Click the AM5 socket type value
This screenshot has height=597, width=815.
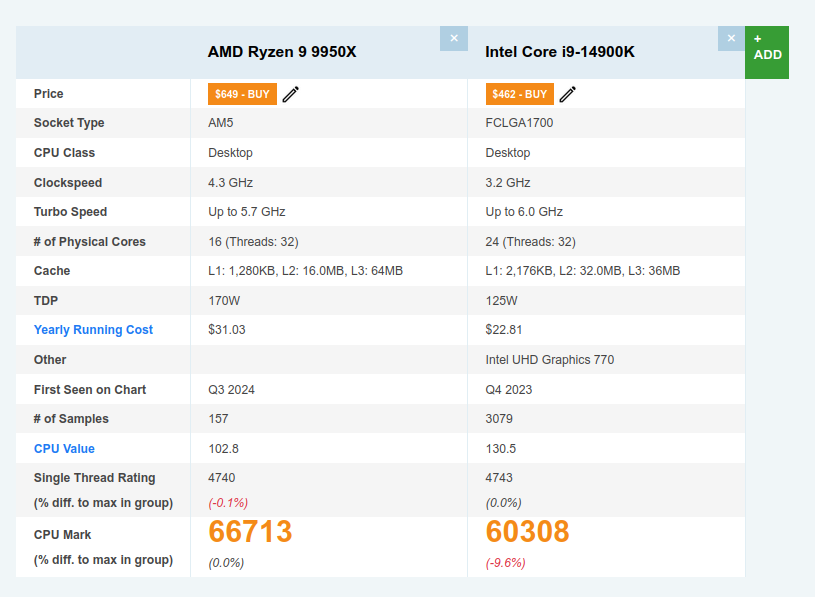point(221,123)
